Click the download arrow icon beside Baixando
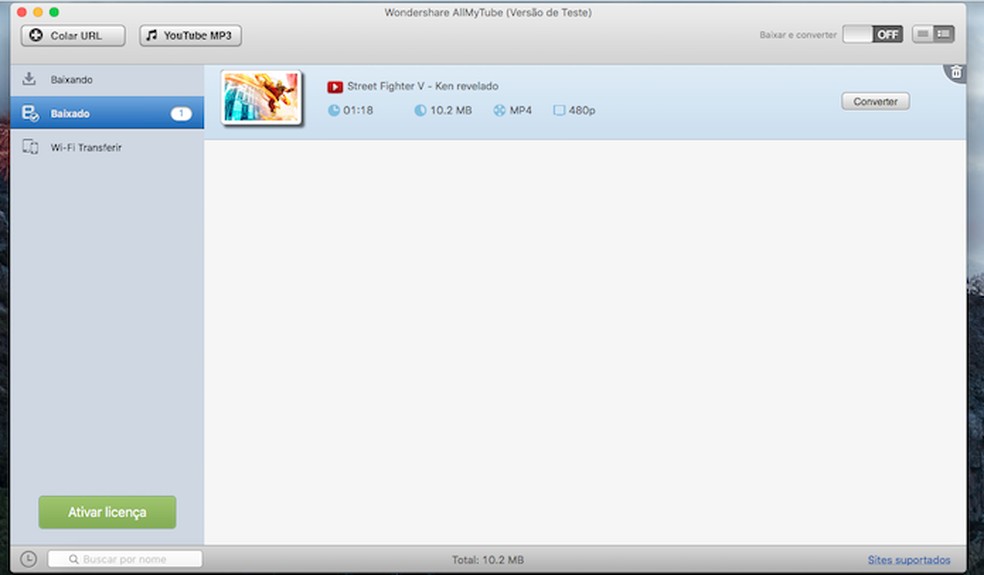 pos(29,79)
